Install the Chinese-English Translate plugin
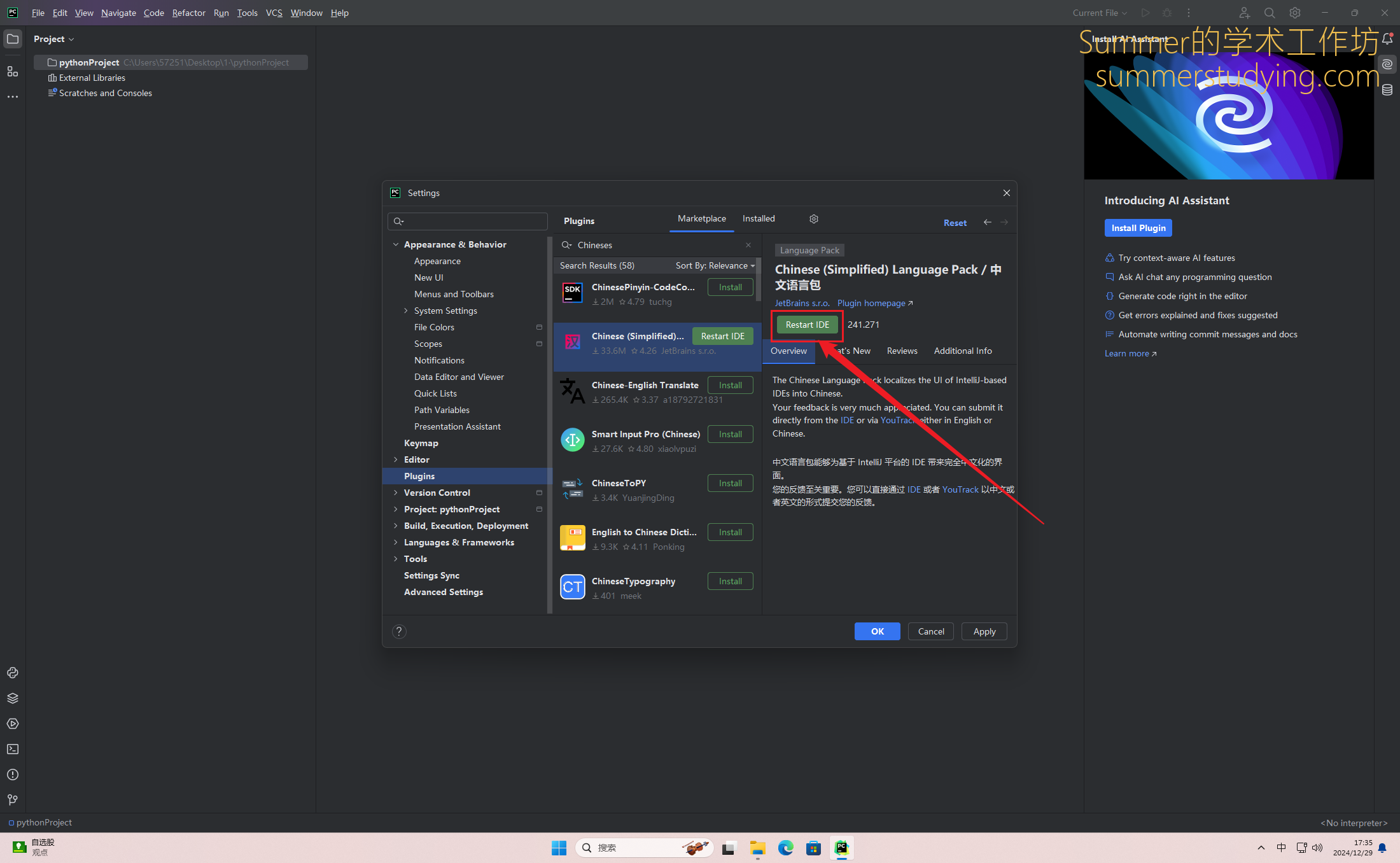Screen dimensions: 1400x863 pos(731,385)
